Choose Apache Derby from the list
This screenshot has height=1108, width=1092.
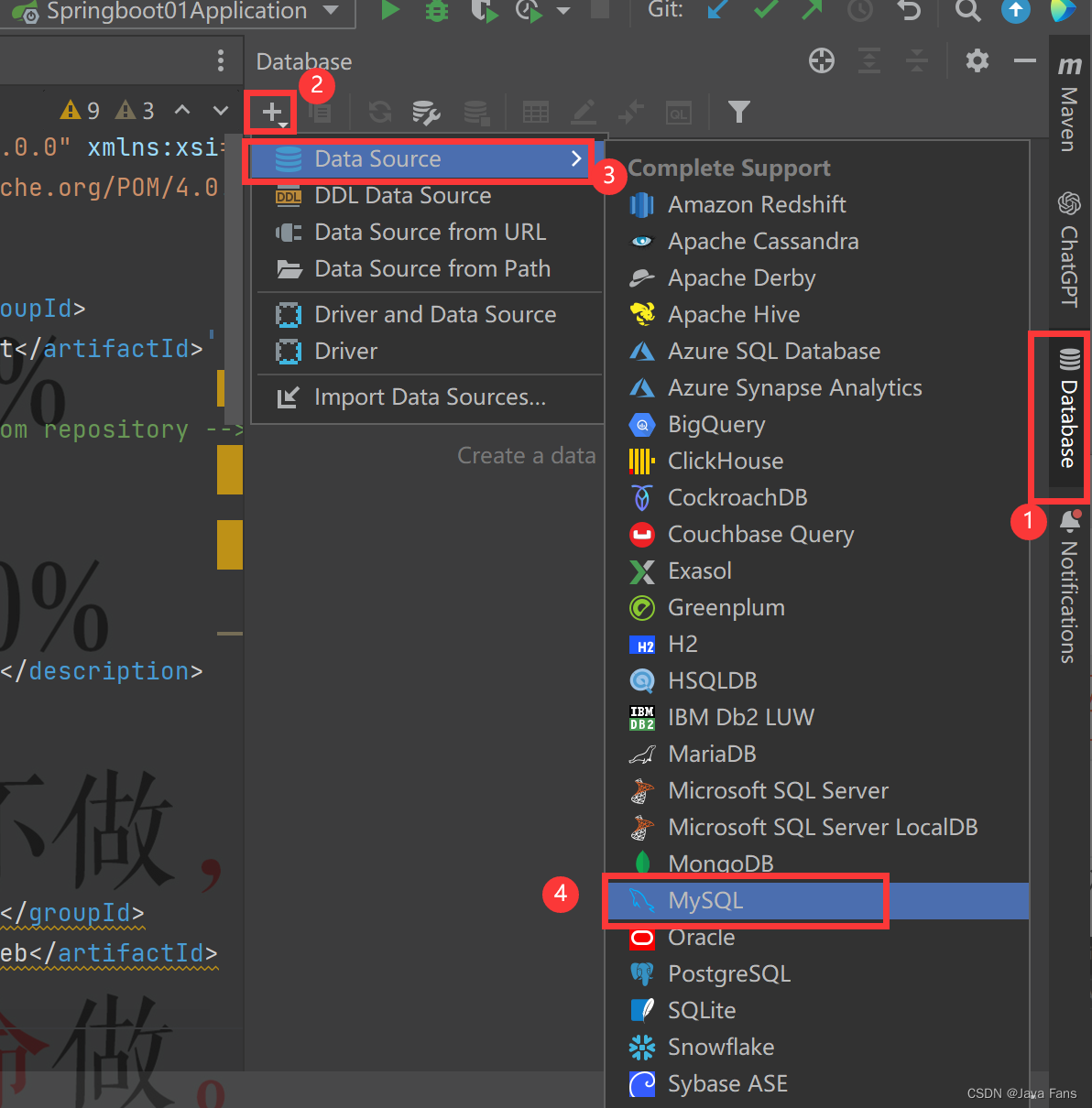tap(817, 278)
